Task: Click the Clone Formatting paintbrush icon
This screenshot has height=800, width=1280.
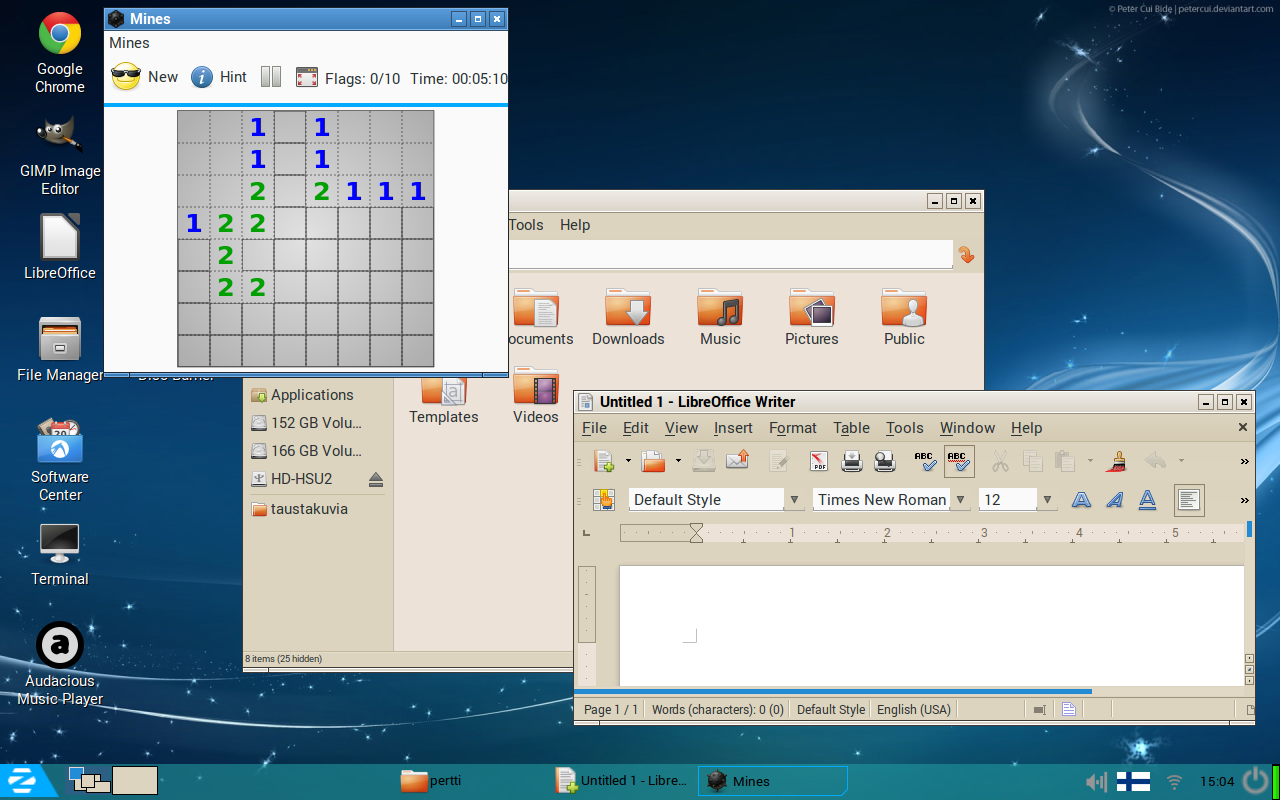Action: coord(1118,461)
